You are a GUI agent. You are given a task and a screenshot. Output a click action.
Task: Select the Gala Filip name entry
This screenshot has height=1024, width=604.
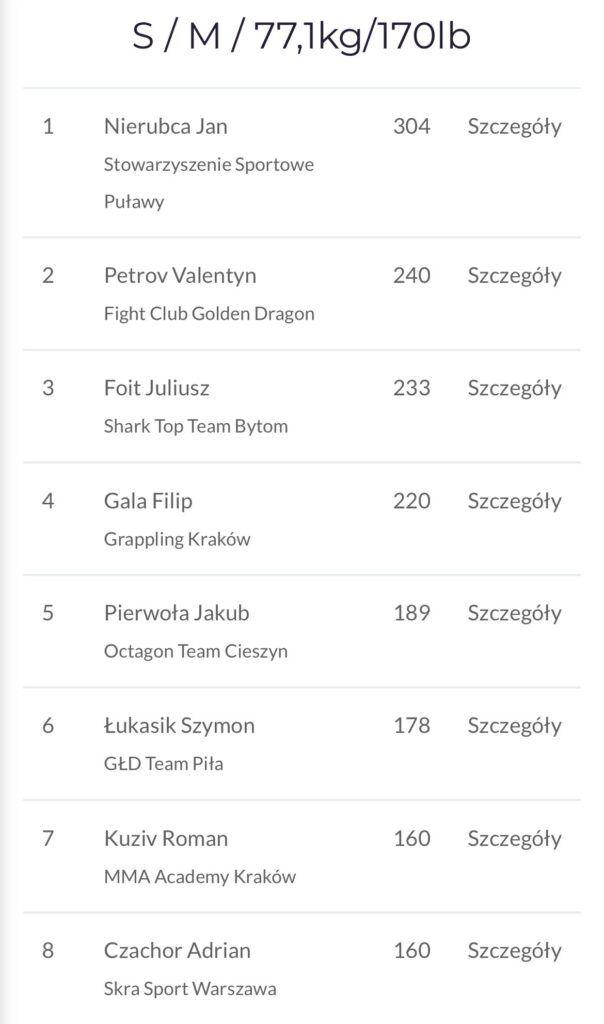point(149,501)
